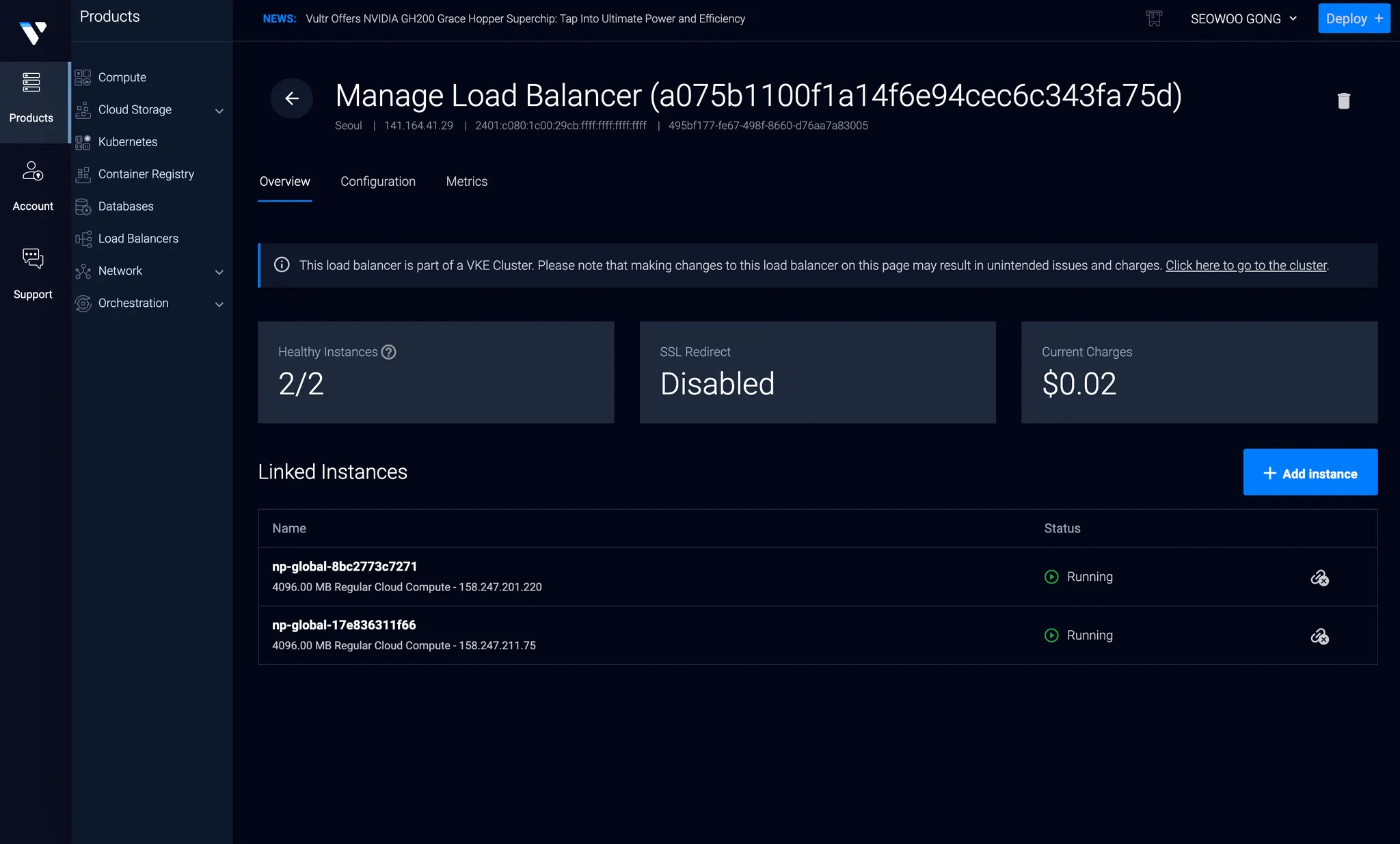The width and height of the screenshot is (1400, 844).
Task: Detach np-global-8bc2773c7271 instance via unlink icon
Action: click(1319, 578)
